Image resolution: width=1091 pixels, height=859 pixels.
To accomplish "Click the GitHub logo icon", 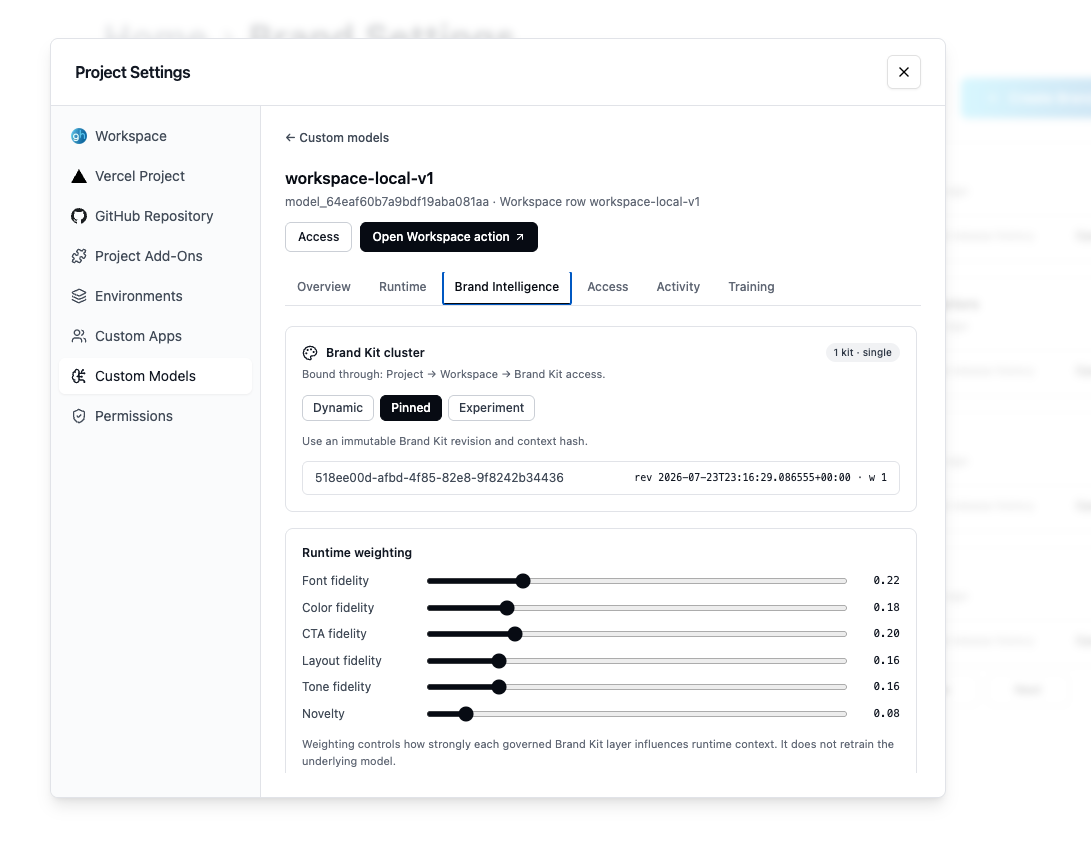I will pyautogui.click(x=79, y=216).
